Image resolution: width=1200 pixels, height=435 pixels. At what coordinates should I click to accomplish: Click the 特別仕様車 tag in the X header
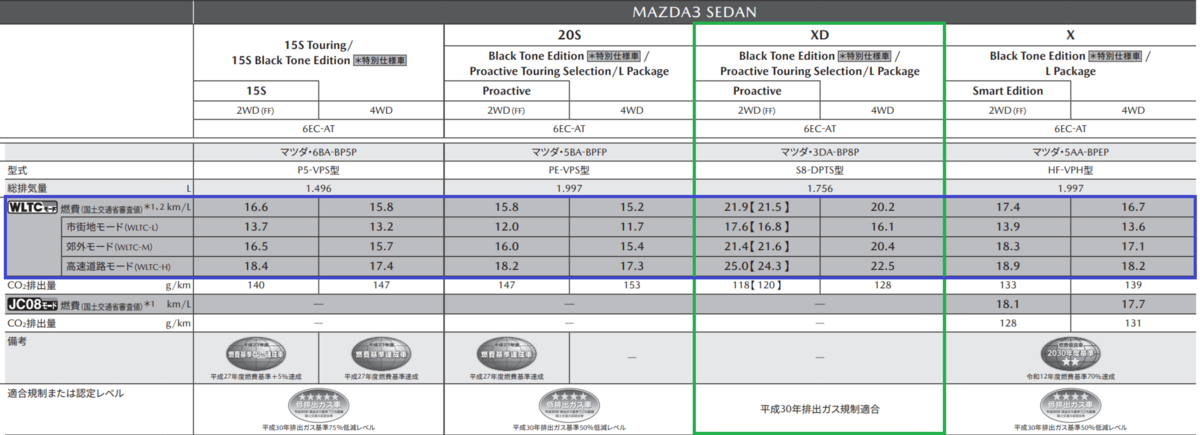tap(1115, 56)
